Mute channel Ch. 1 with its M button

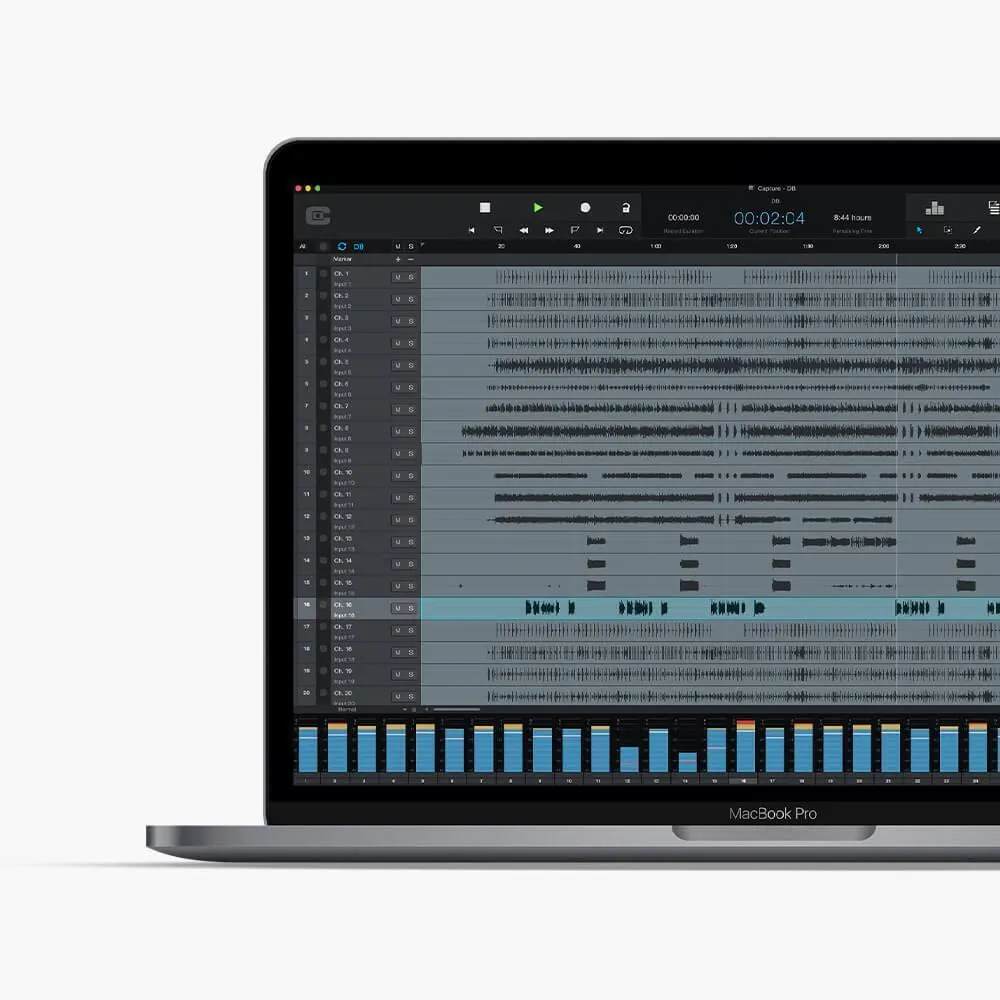point(397,277)
